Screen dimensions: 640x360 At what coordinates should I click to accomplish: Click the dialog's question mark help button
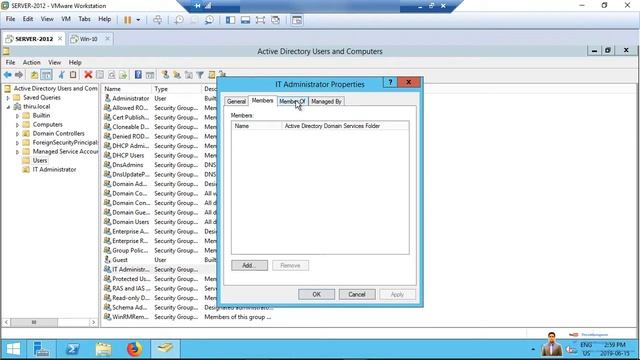(390, 82)
